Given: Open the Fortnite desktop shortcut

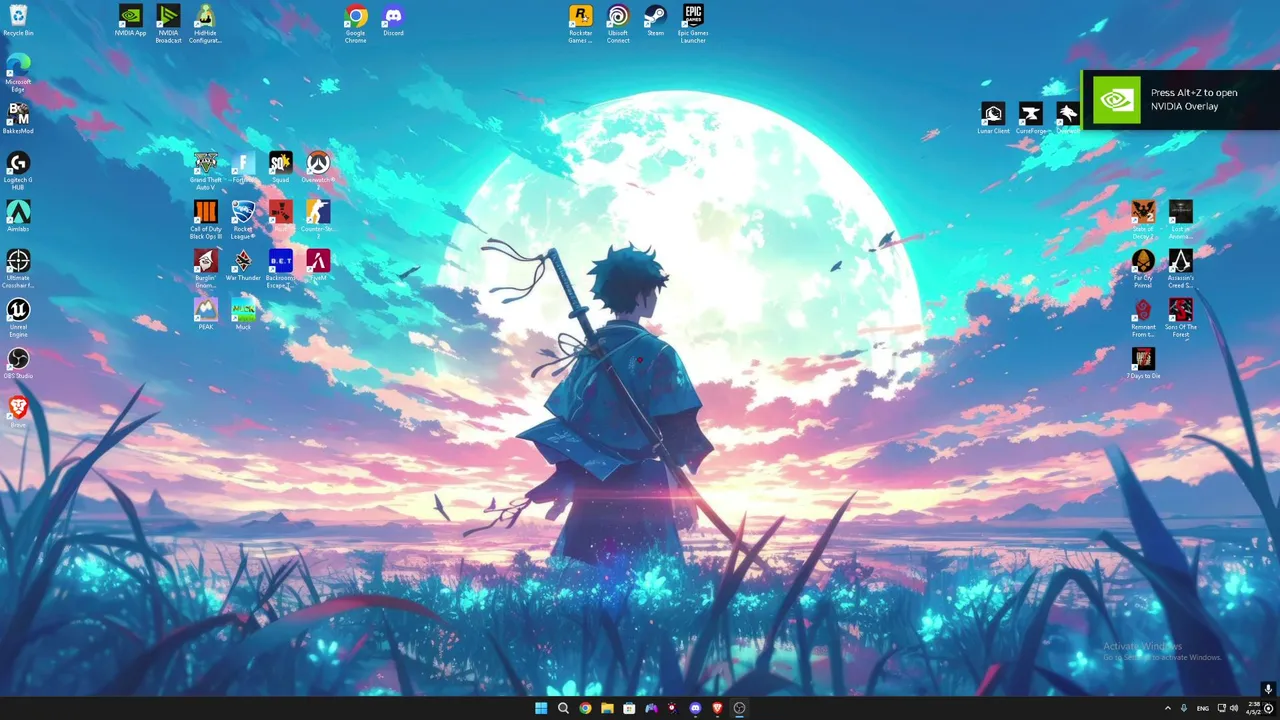Looking at the screenshot, I should (243, 167).
